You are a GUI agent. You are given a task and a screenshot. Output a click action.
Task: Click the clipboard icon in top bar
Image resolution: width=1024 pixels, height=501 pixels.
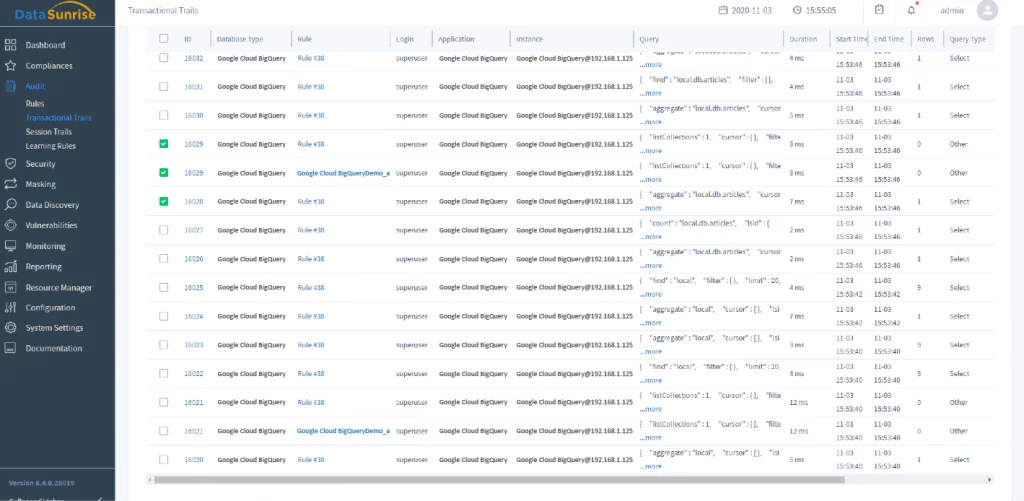[x=879, y=10]
